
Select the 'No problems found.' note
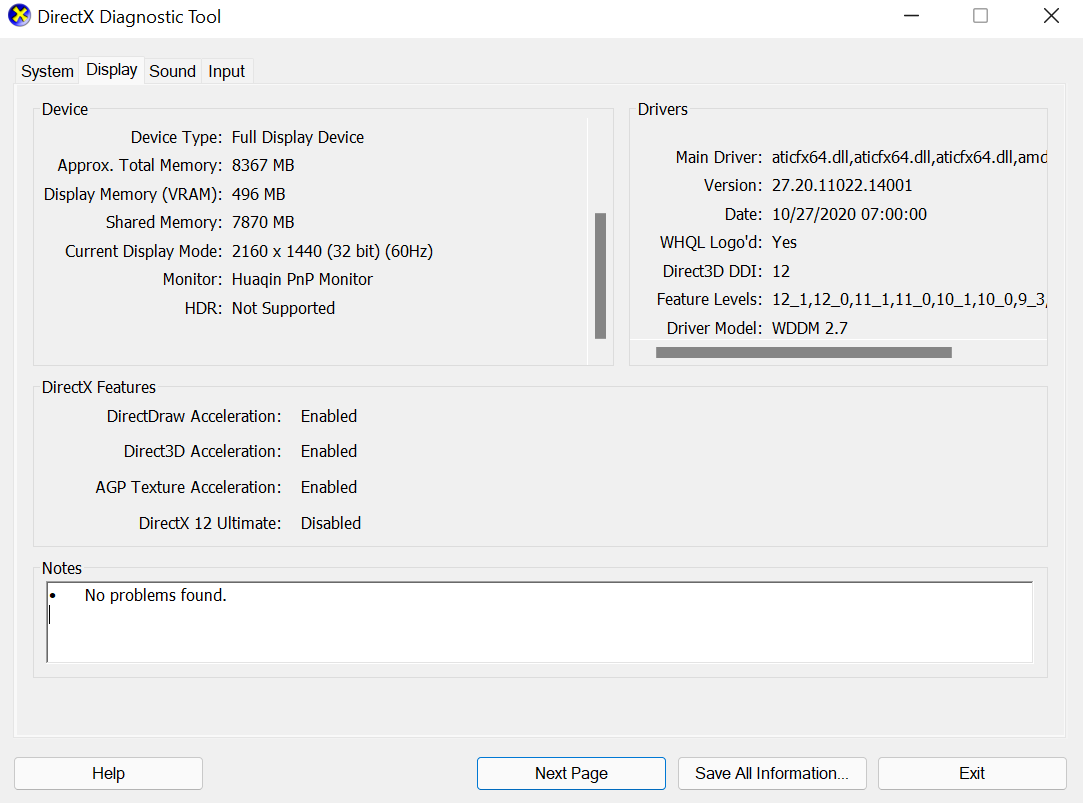(155, 595)
